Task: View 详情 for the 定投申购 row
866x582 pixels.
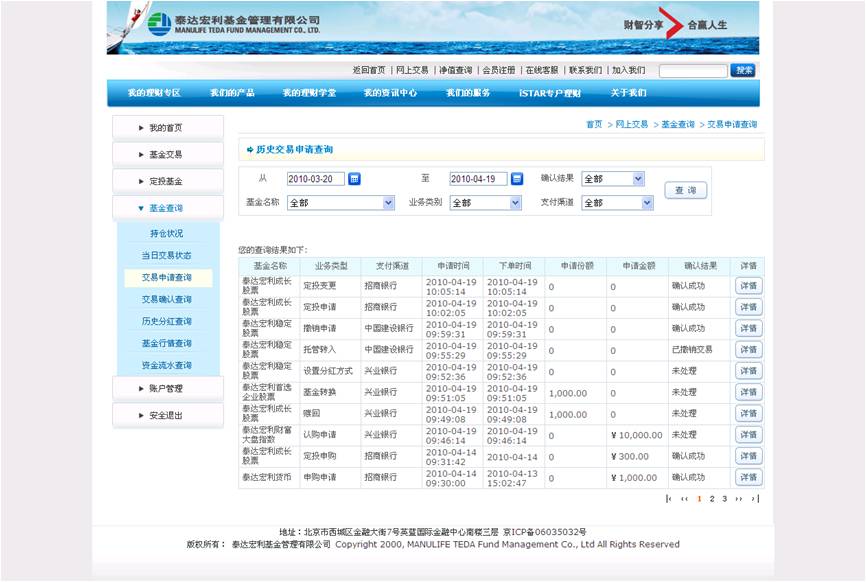Action: point(748,456)
